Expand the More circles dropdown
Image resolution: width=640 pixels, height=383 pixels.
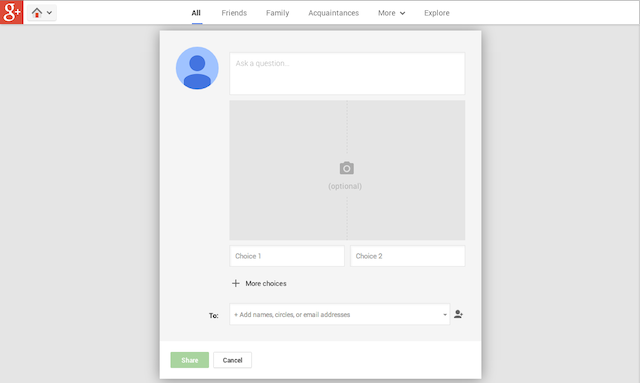pos(391,13)
